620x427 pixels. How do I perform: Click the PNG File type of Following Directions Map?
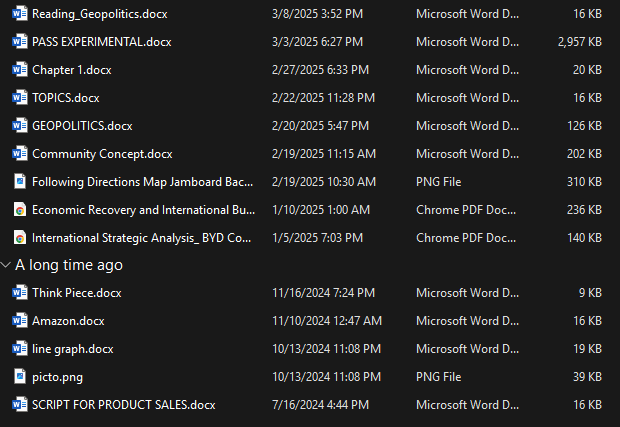[x=439, y=182]
